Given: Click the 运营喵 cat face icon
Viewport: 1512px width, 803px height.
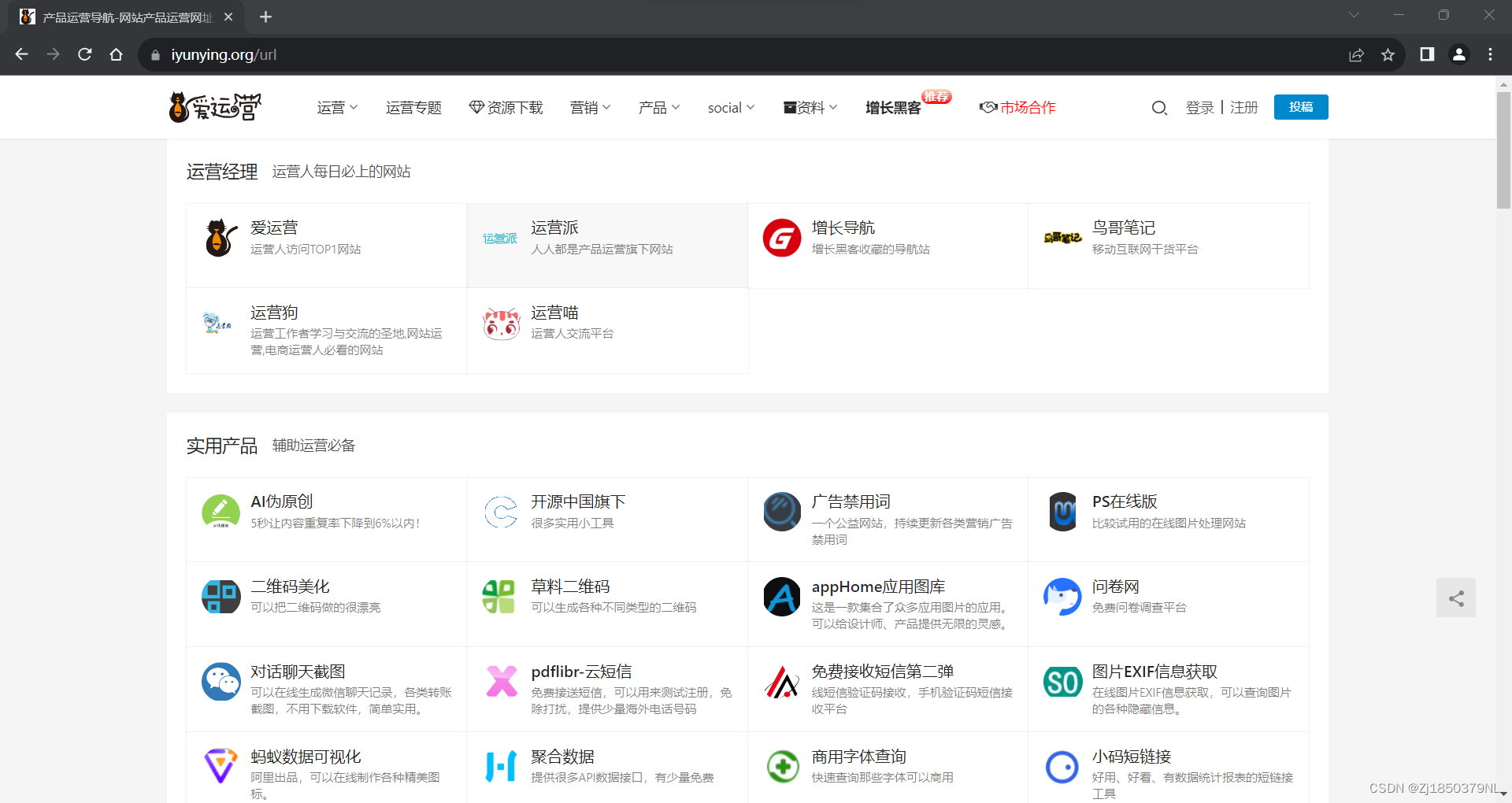Looking at the screenshot, I should (x=502, y=323).
